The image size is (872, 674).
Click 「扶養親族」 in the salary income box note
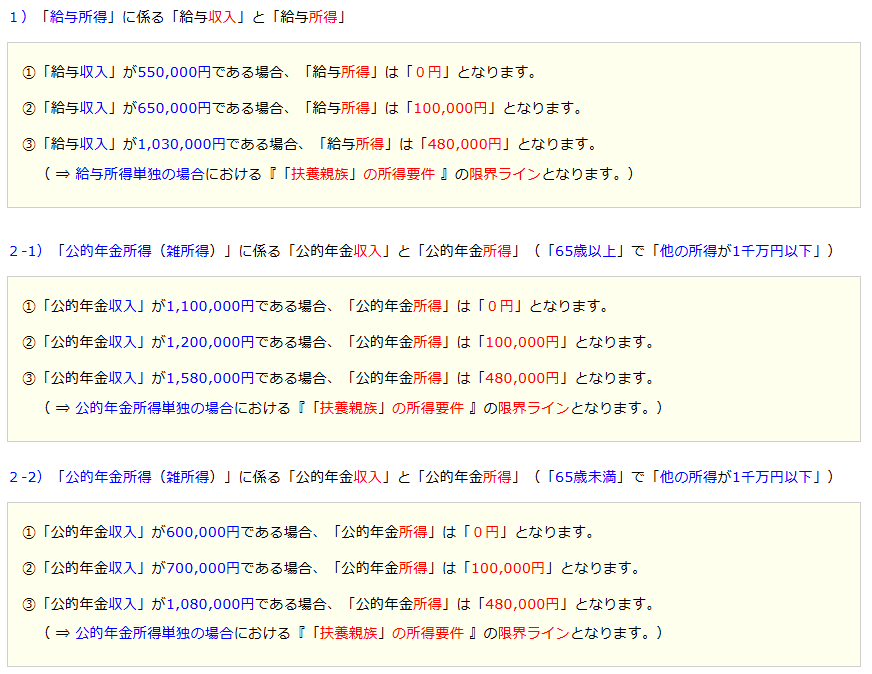coord(319,174)
